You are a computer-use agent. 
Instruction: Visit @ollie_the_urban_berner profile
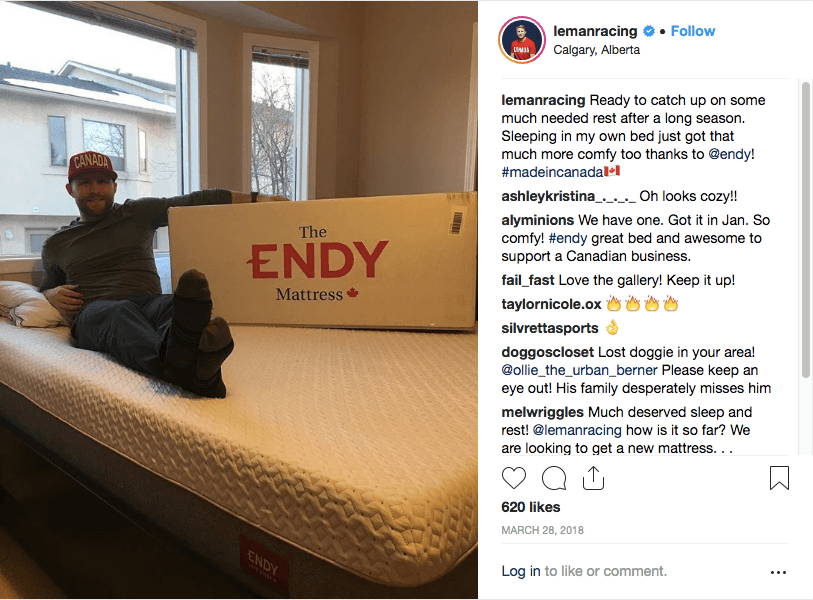[x=579, y=370]
